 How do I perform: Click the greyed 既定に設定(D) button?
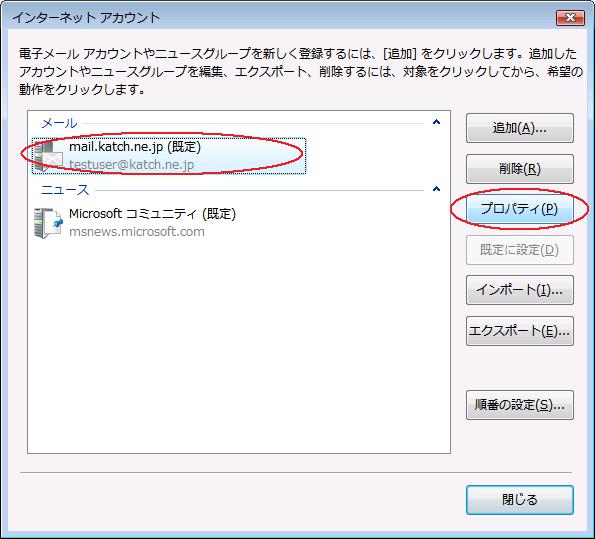pyautogui.click(x=519, y=250)
